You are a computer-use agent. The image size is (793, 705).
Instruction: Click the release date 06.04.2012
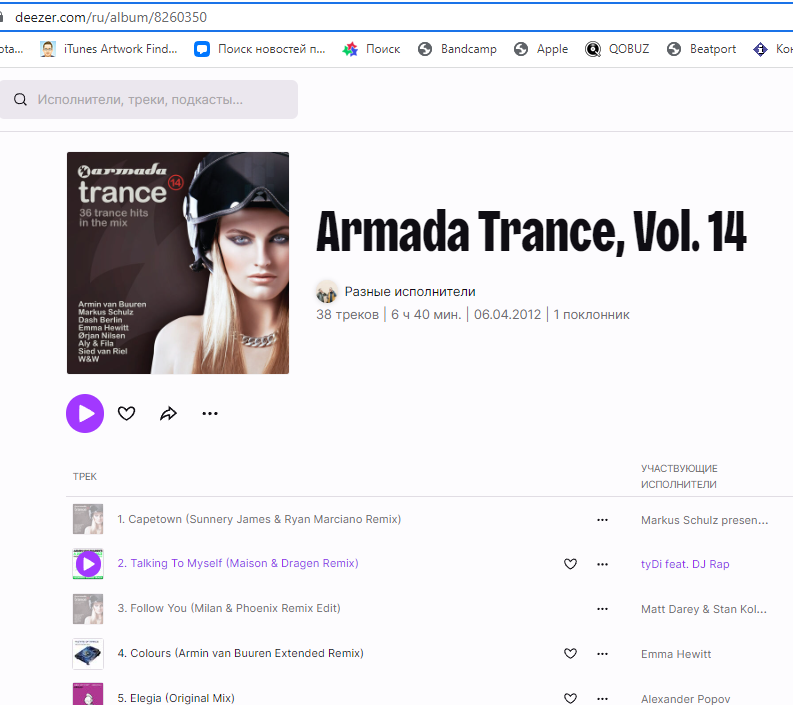pos(507,315)
